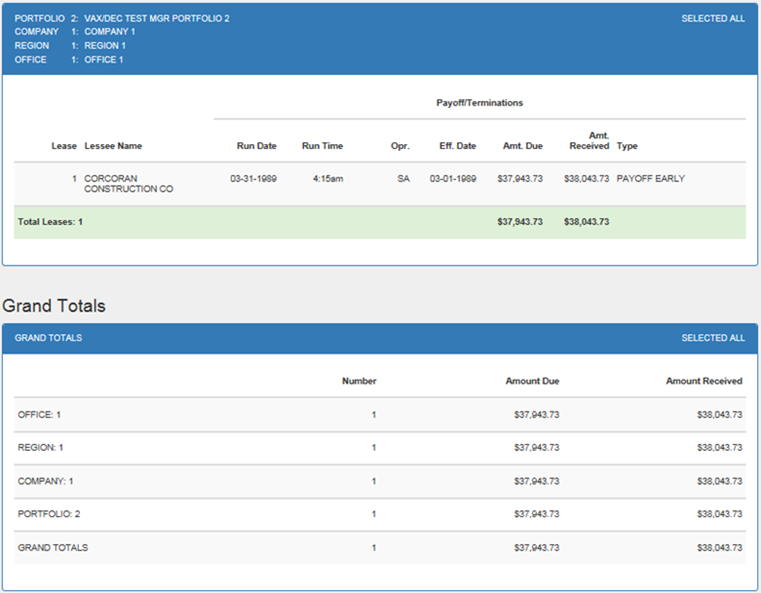
Task: Click the 'Amt. Due' column header
Action: (523, 146)
